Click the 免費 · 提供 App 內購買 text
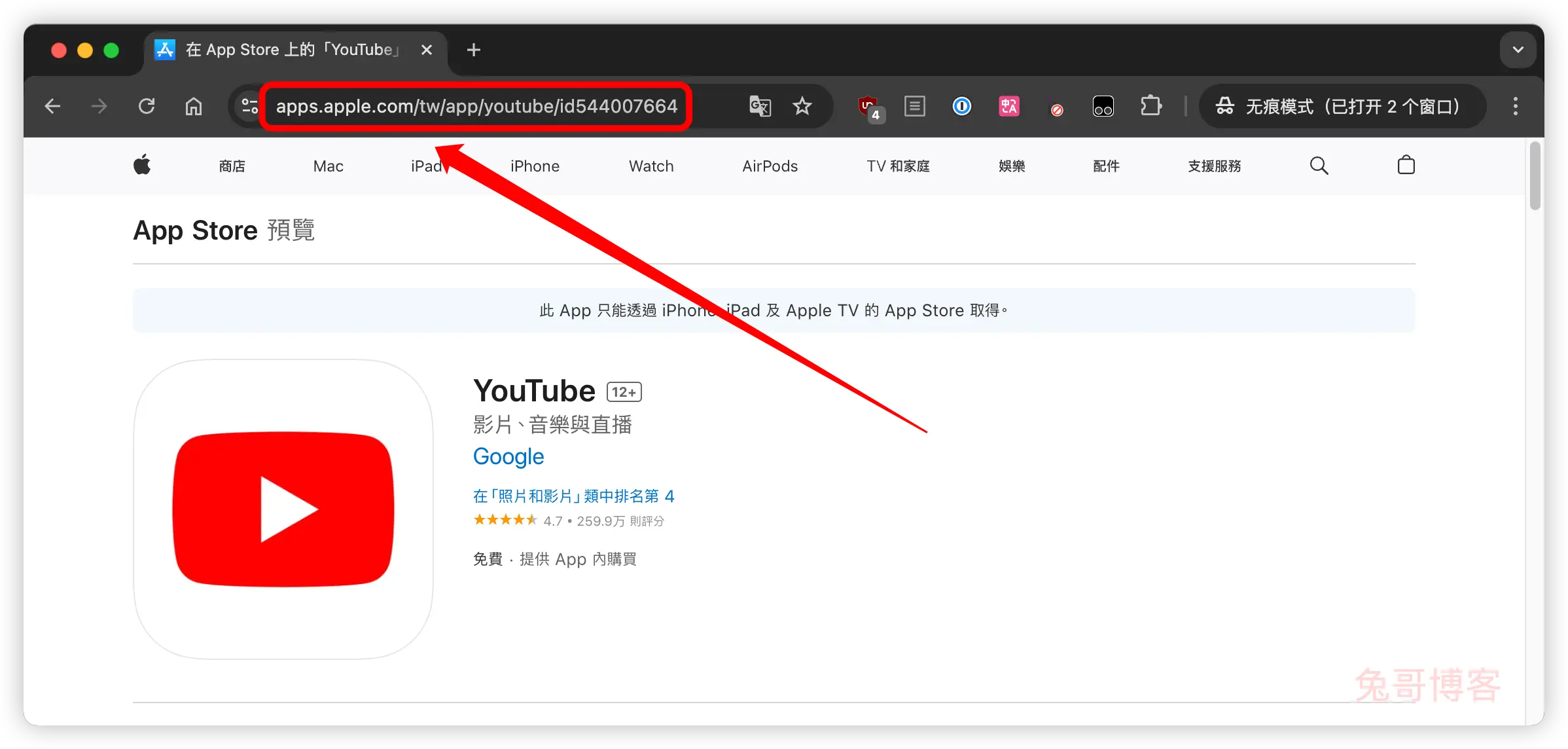Viewport: 1568px width, 749px height. [x=555, y=559]
